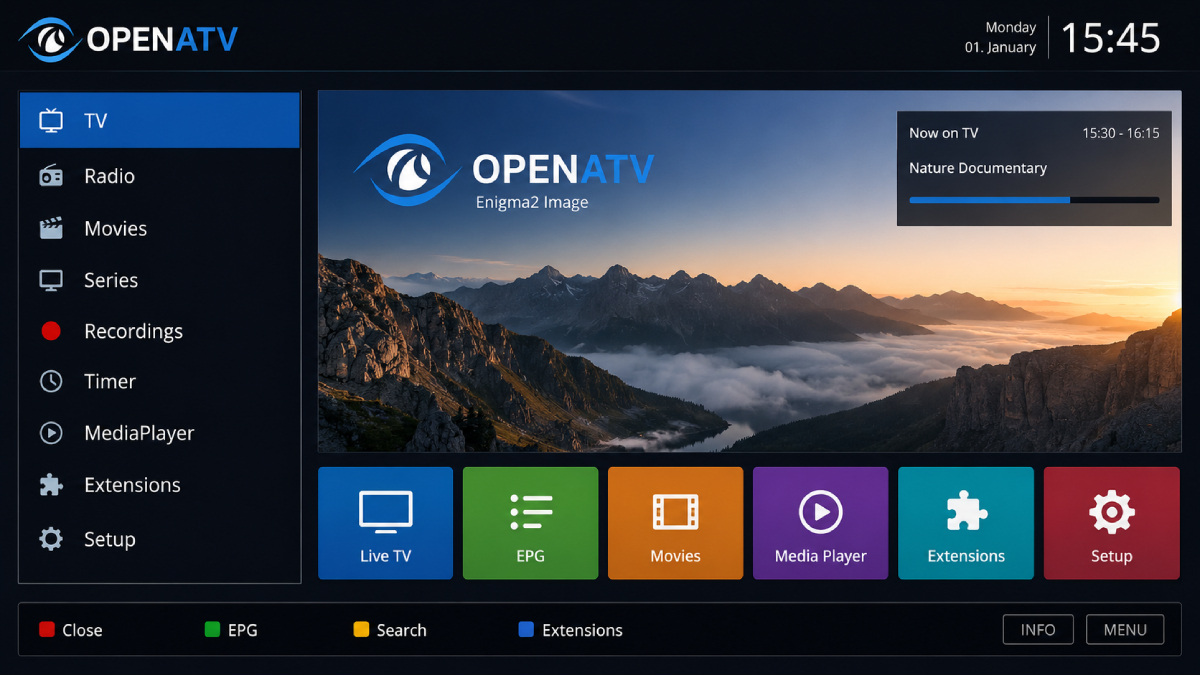The image size is (1200, 675).
Task: Click the 15:30 - 16:15 time range
Action: coord(1121,133)
